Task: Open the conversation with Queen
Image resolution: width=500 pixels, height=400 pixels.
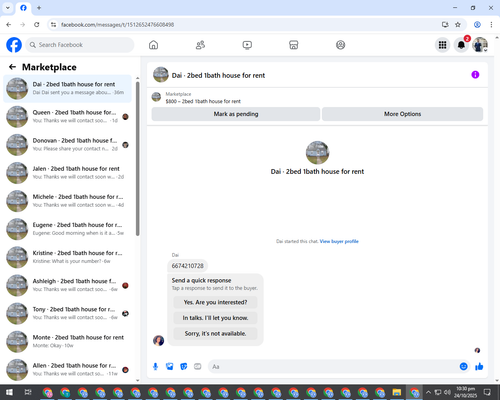Action: click(x=67, y=117)
